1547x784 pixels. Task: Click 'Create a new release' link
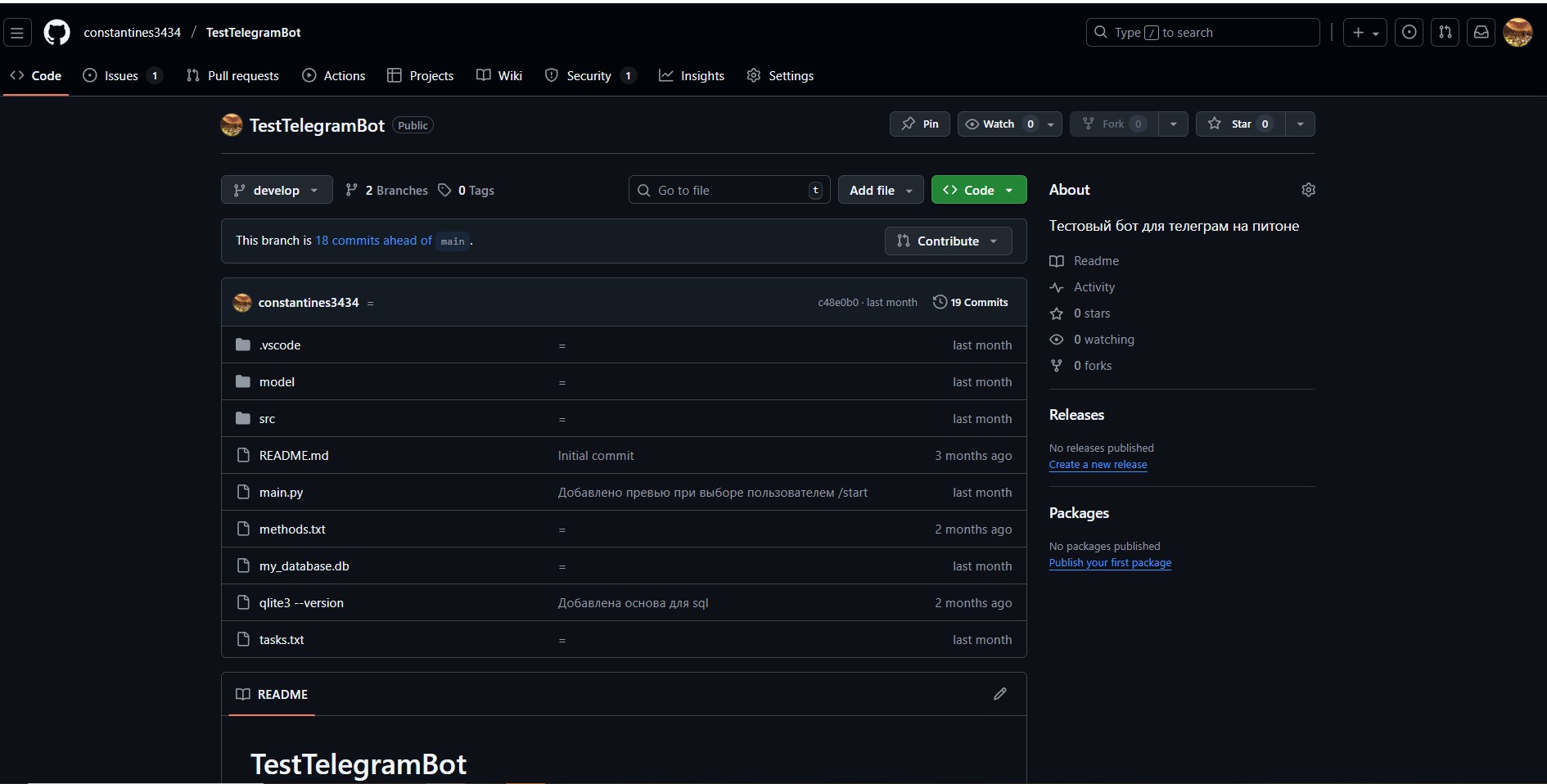[1098, 465]
